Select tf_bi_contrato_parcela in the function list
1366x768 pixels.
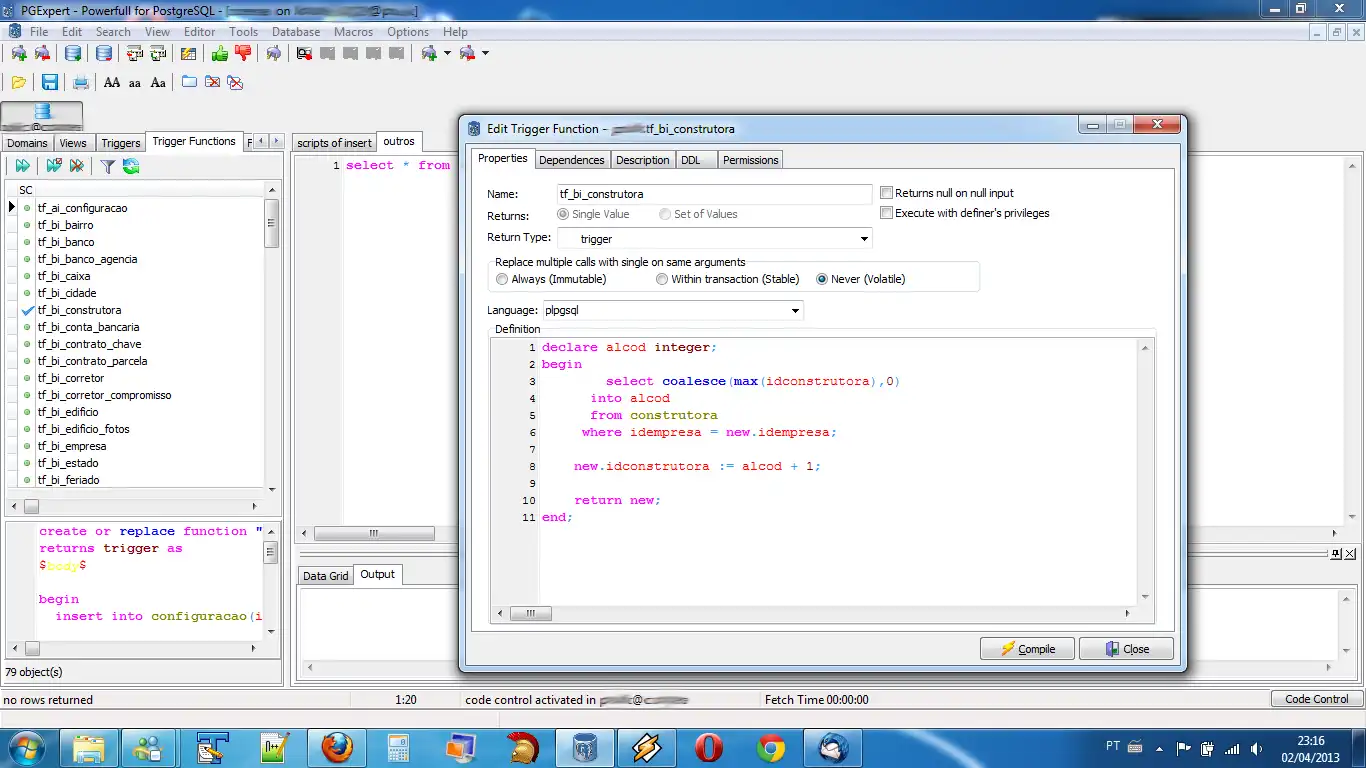coord(92,361)
